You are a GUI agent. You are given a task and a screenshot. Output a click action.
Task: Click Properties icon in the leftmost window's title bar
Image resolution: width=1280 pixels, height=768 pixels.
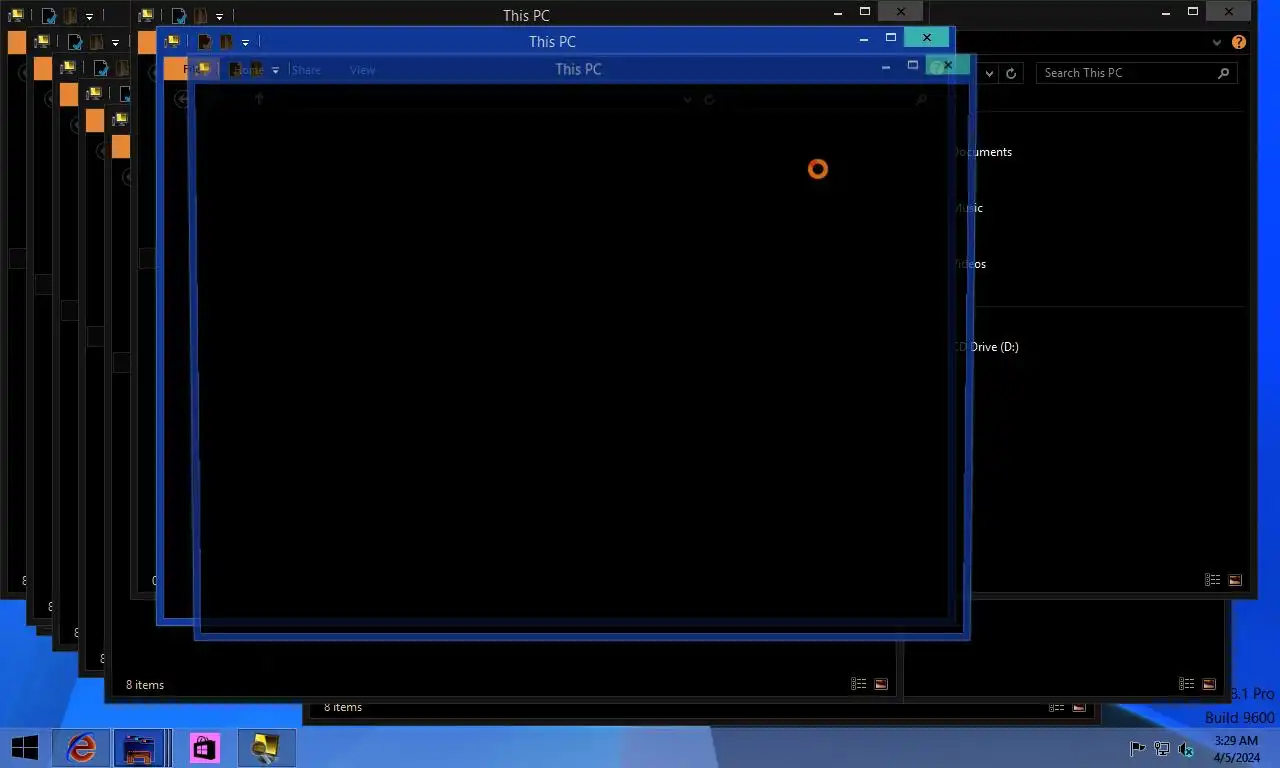[48, 16]
